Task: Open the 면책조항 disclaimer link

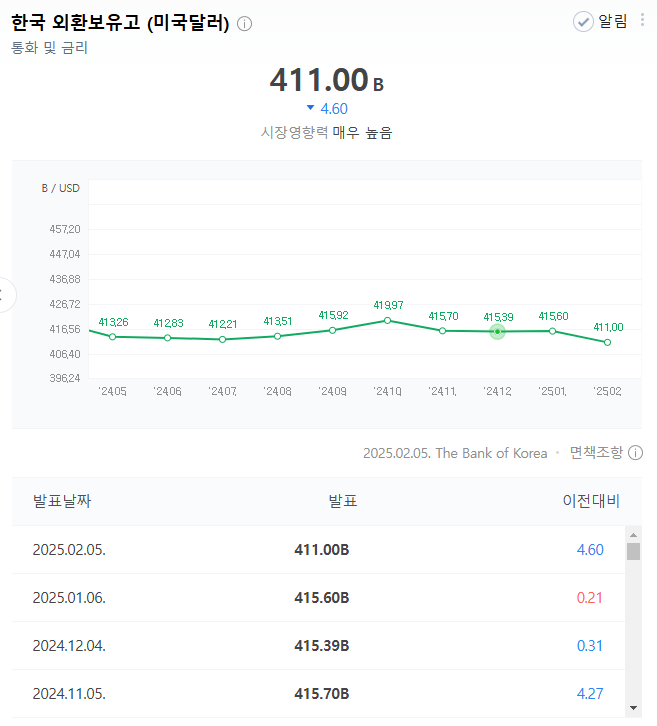Action: pyautogui.click(x=596, y=452)
